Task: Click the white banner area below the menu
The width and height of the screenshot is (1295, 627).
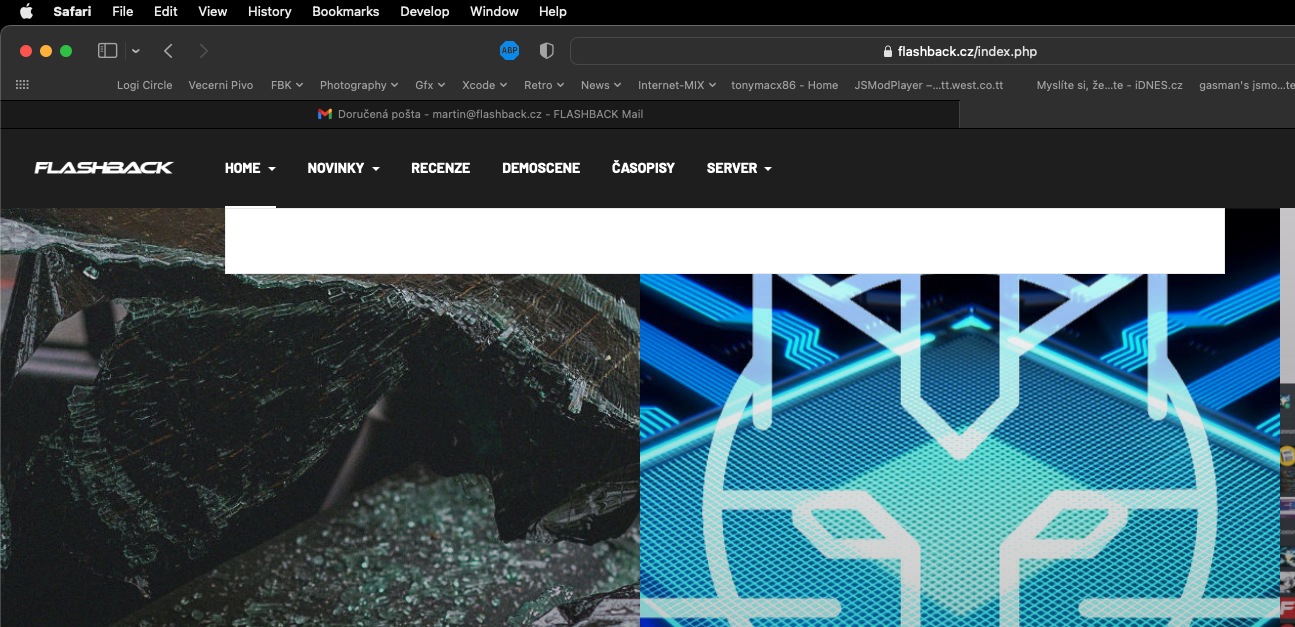Action: click(x=725, y=240)
